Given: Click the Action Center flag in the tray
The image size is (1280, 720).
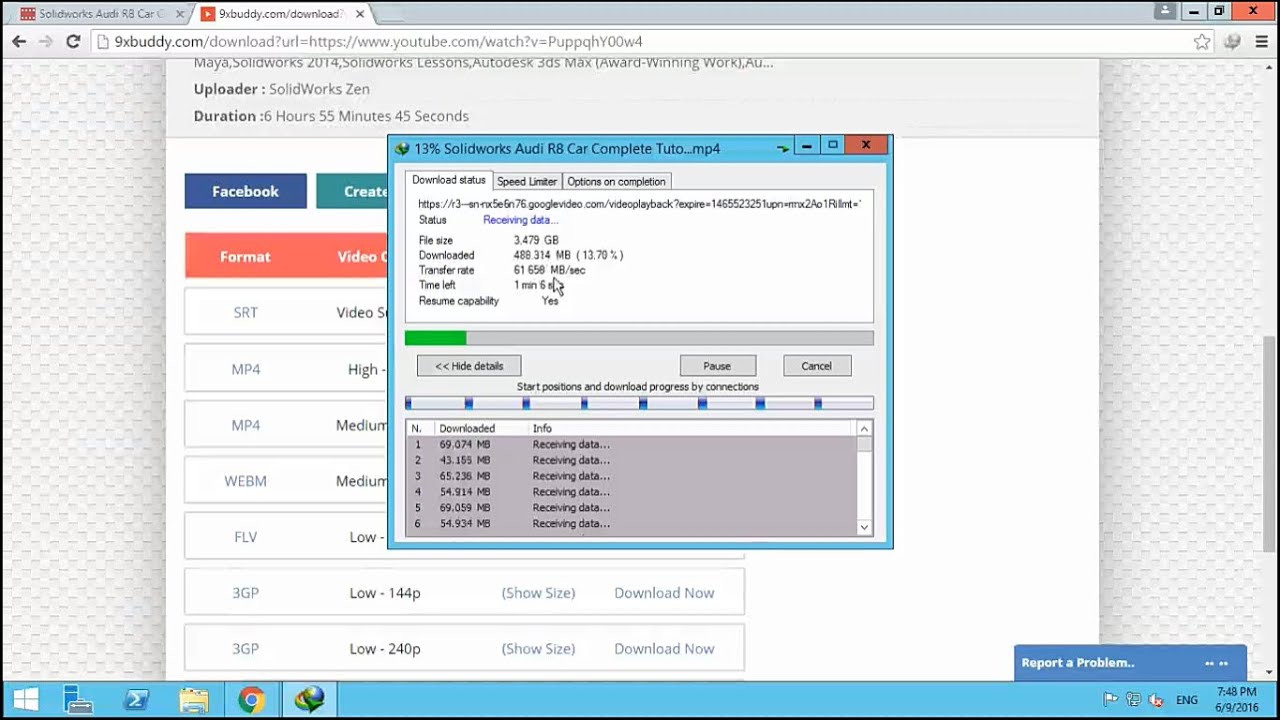Looking at the screenshot, I should pyautogui.click(x=1110, y=700).
